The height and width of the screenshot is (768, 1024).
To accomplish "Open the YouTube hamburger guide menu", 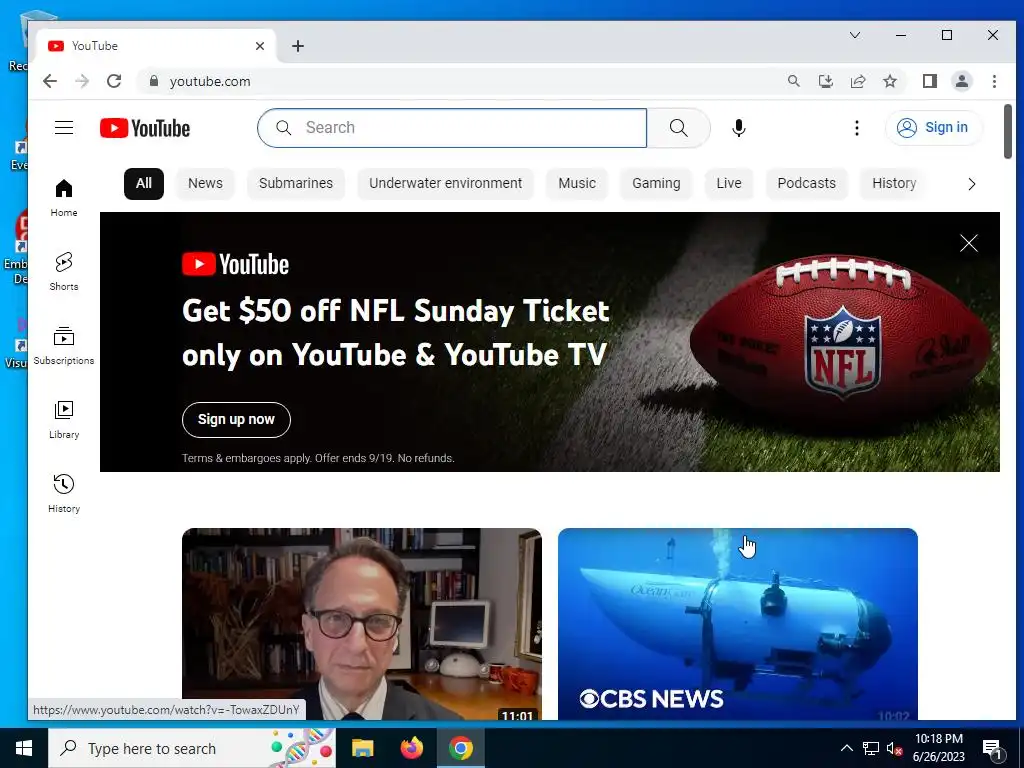I will (x=64, y=127).
